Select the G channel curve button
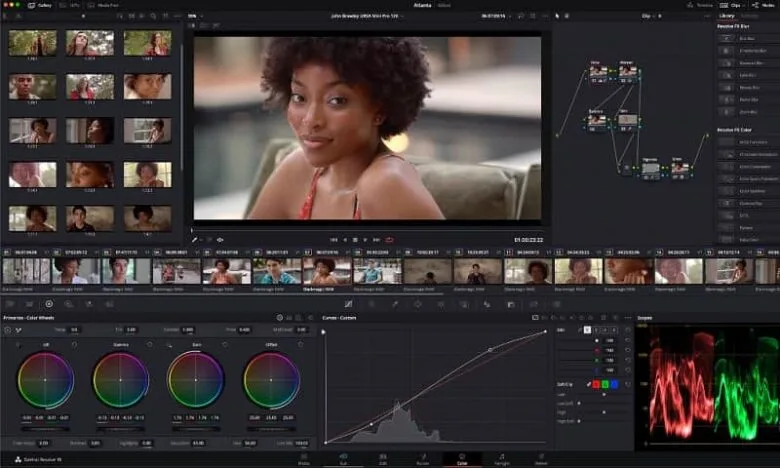 click(605, 330)
